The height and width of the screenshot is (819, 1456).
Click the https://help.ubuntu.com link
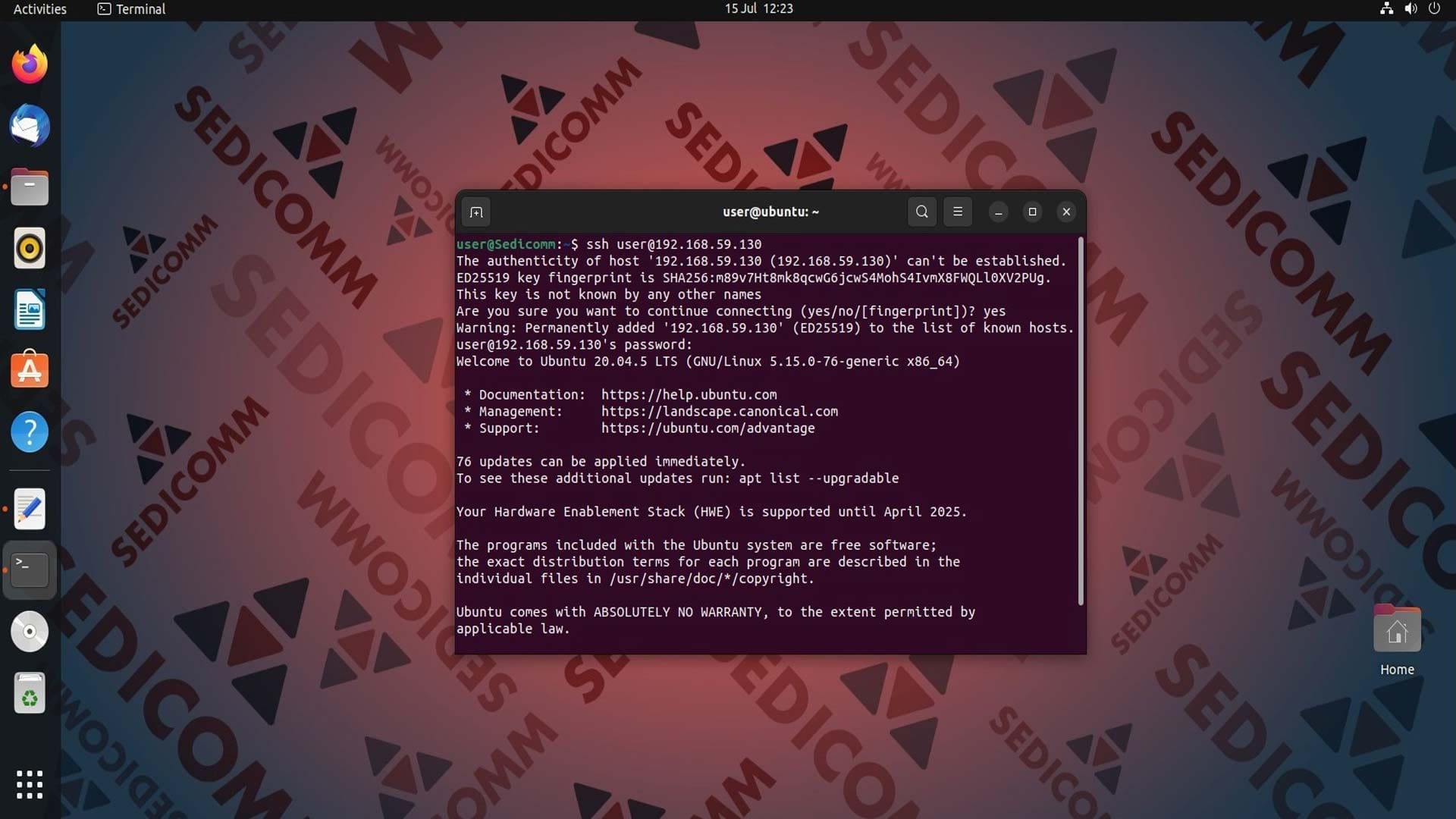(689, 394)
